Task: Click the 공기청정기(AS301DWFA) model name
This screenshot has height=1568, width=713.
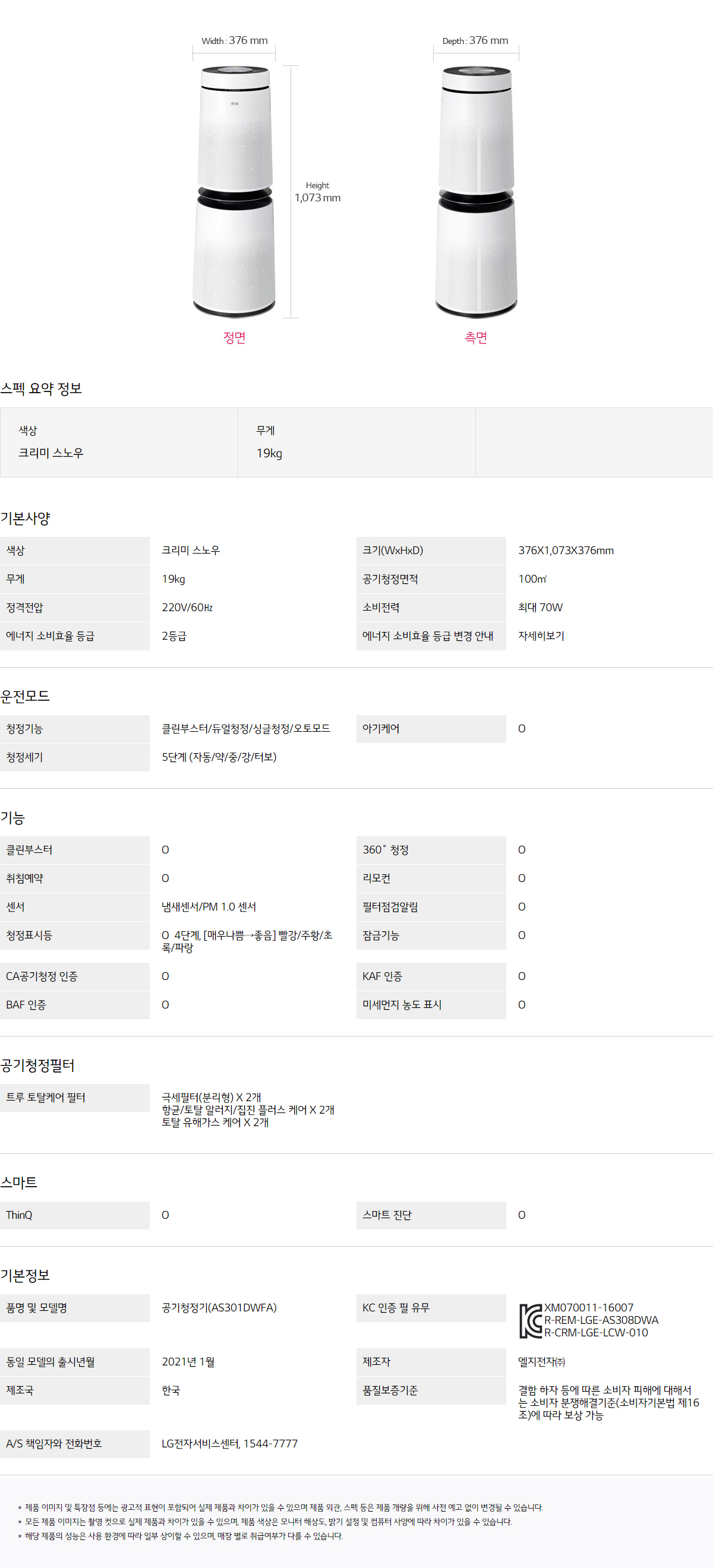Action: (x=219, y=1307)
